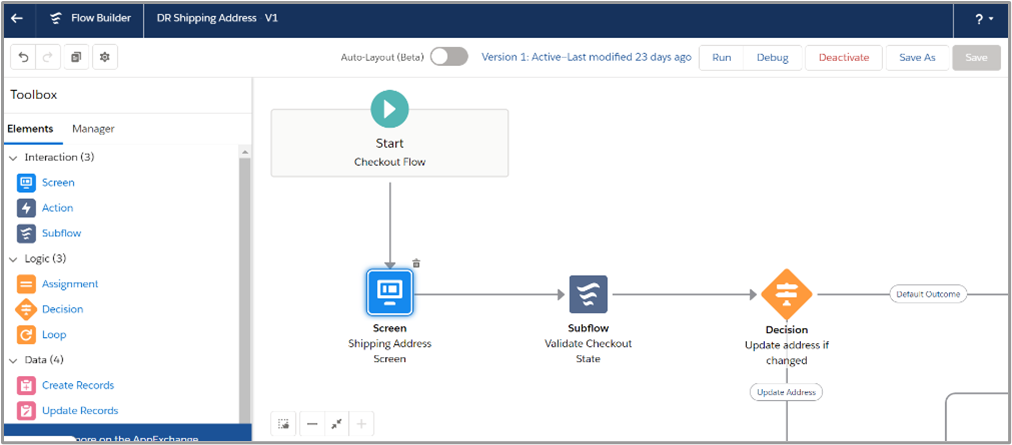
Task: Select the Loop label in toolbox
Action: tap(54, 335)
